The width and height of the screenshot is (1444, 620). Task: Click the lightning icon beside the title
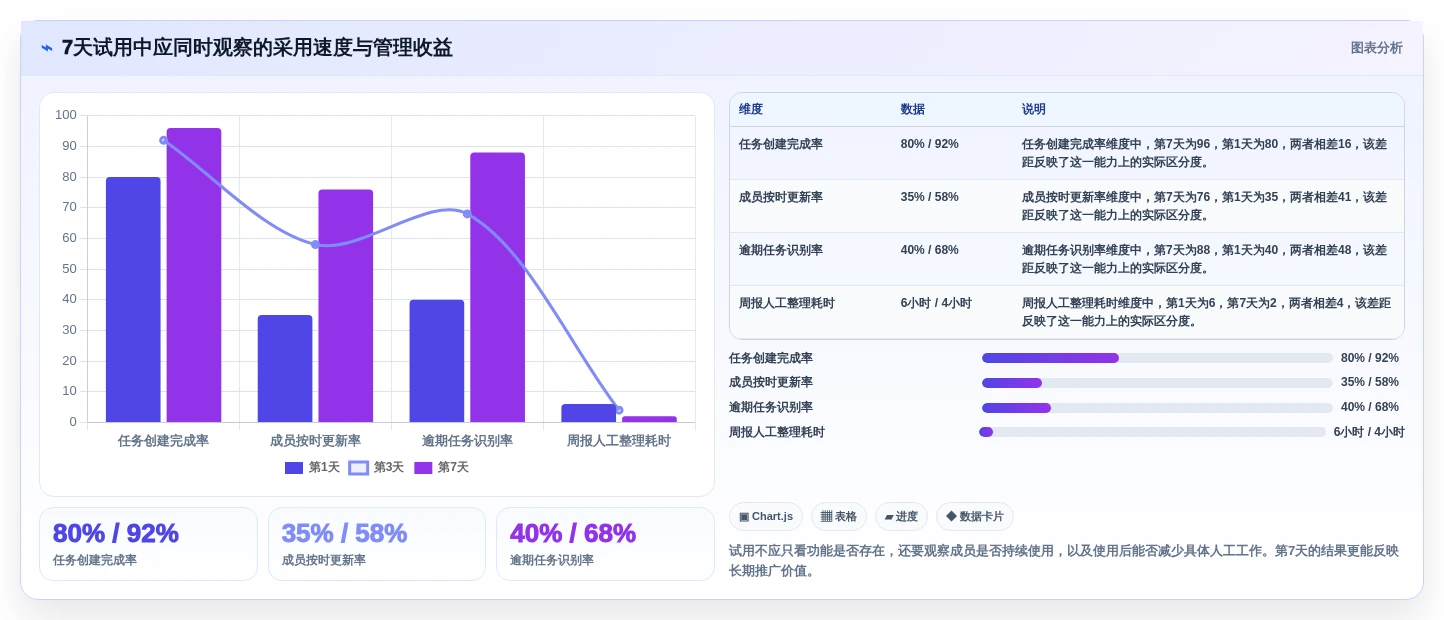click(x=46, y=48)
